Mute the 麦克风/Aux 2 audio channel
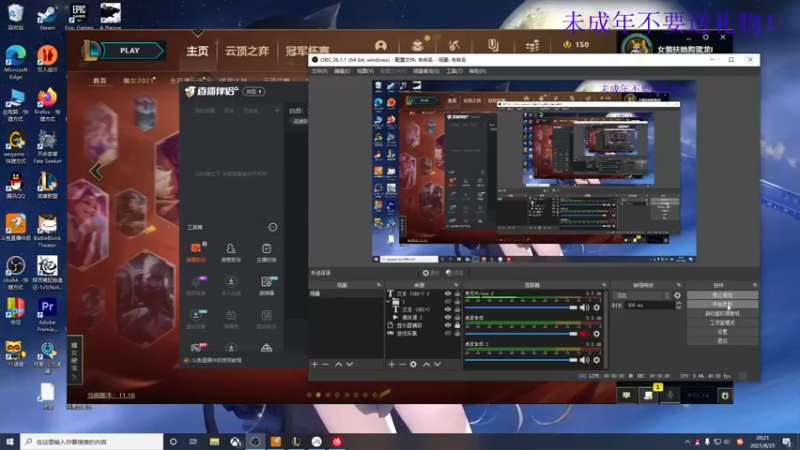The width and height of the screenshot is (800, 450). [x=584, y=308]
